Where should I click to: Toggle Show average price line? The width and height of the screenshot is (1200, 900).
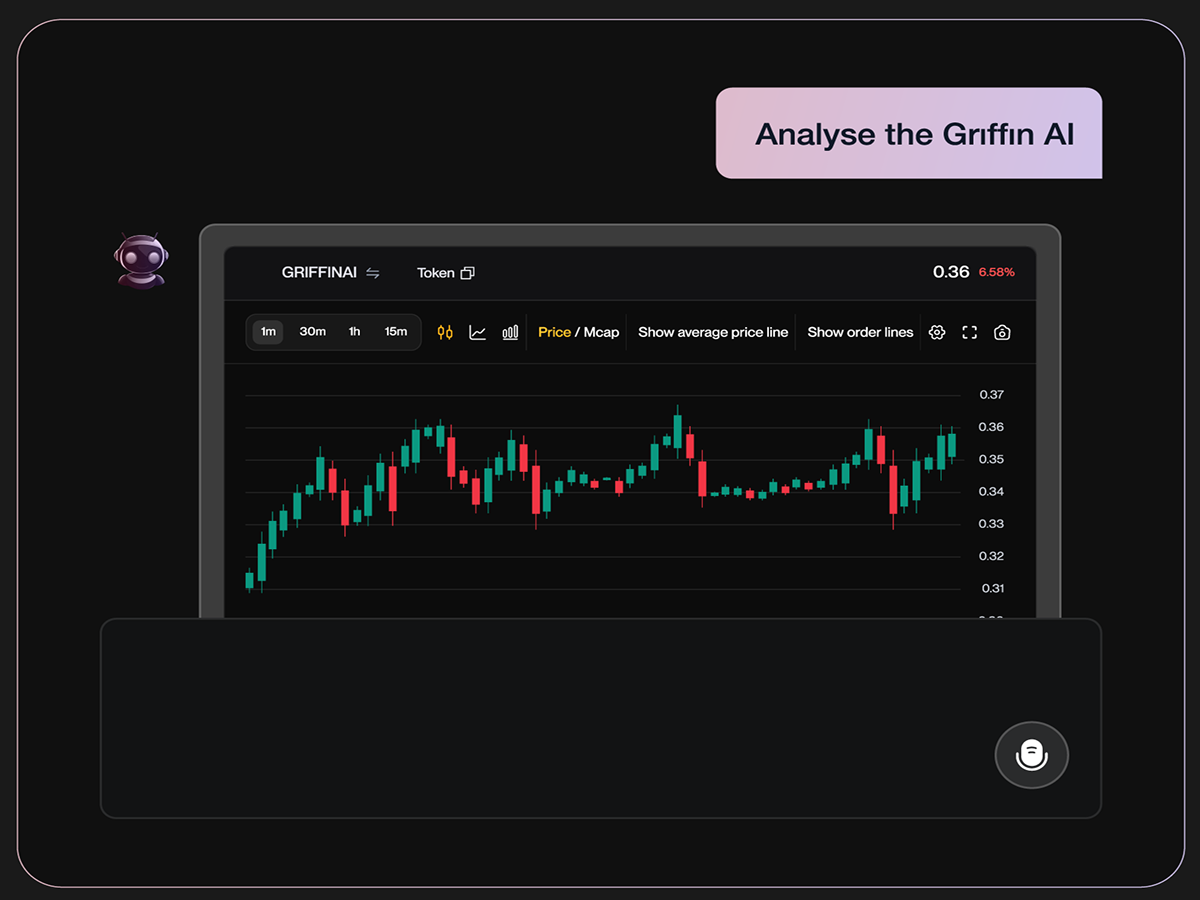coord(713,332)
